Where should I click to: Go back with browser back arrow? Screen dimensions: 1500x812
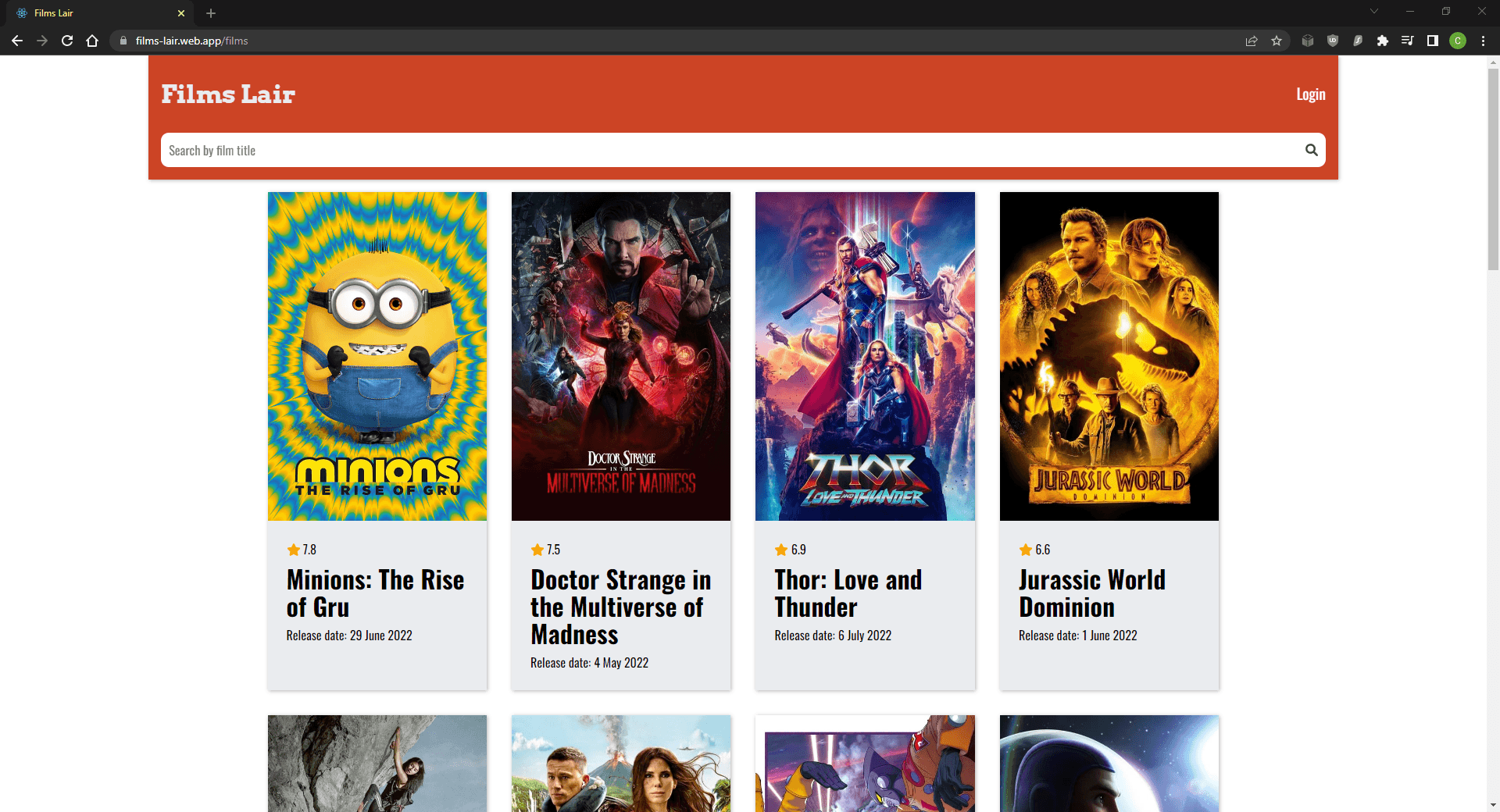pyautogui.click(x=17, y=41)
